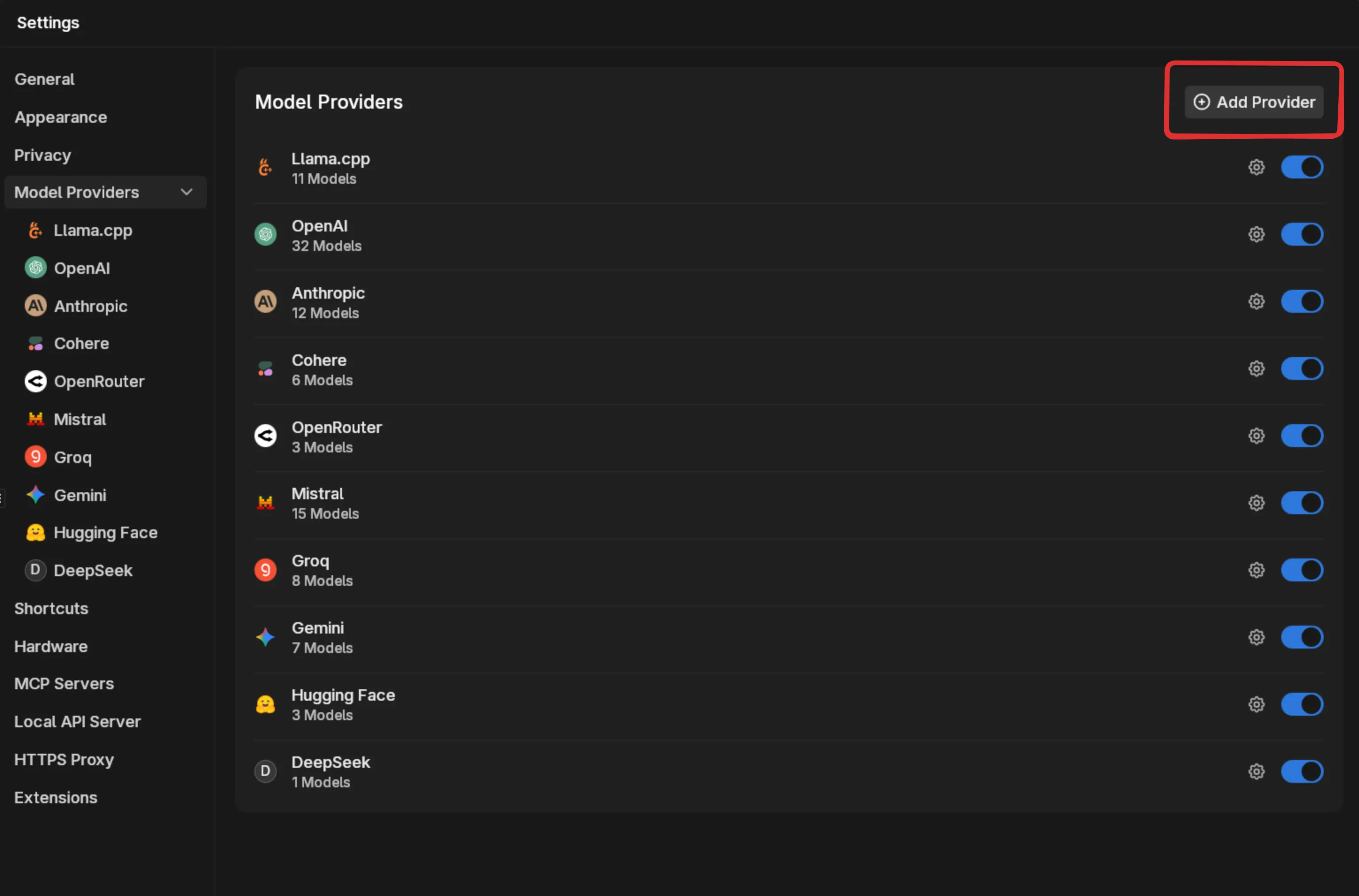This screenshot has width=1359, height=896.
Task: Open settings gear for the Mistral provider
Action: (1256, 503)
